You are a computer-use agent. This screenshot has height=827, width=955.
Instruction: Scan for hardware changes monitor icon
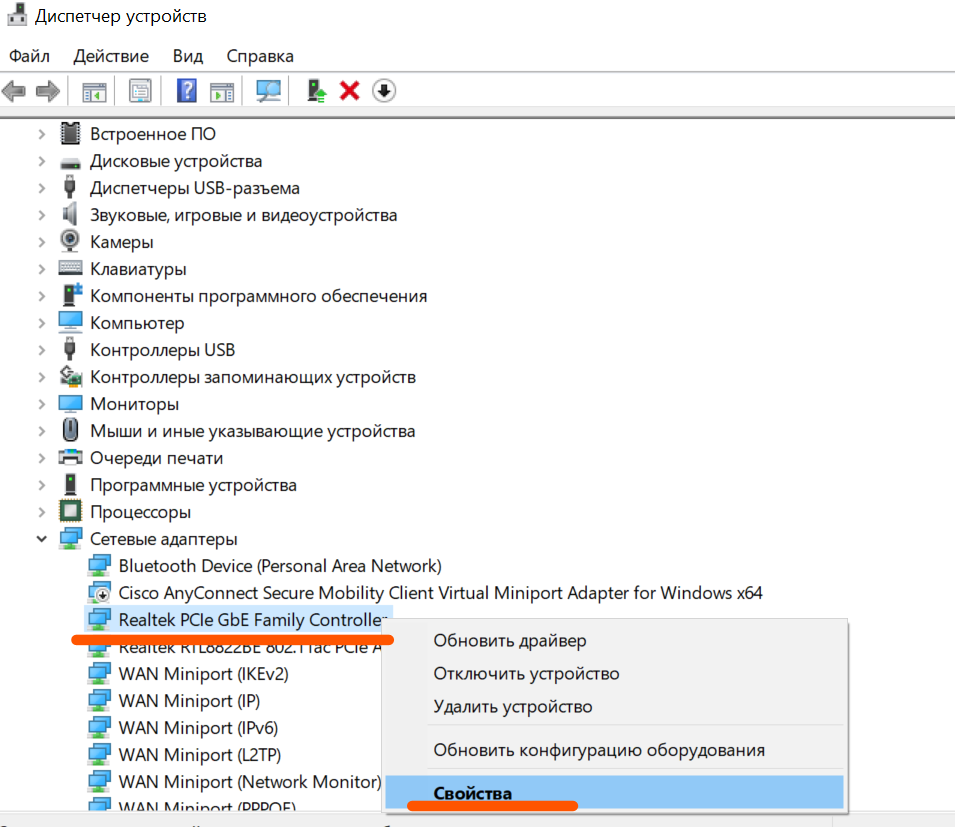point(268,91)
